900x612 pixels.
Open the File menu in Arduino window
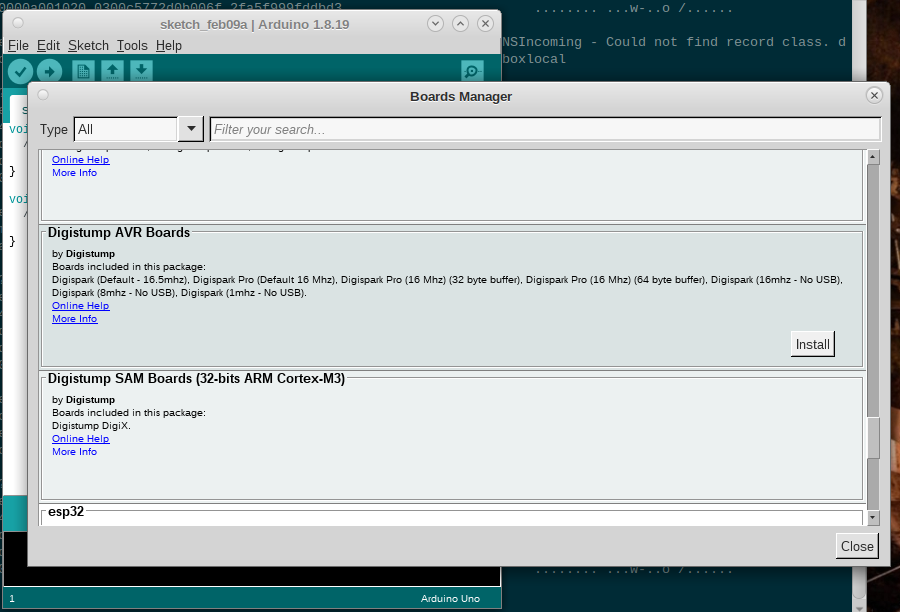18,45
